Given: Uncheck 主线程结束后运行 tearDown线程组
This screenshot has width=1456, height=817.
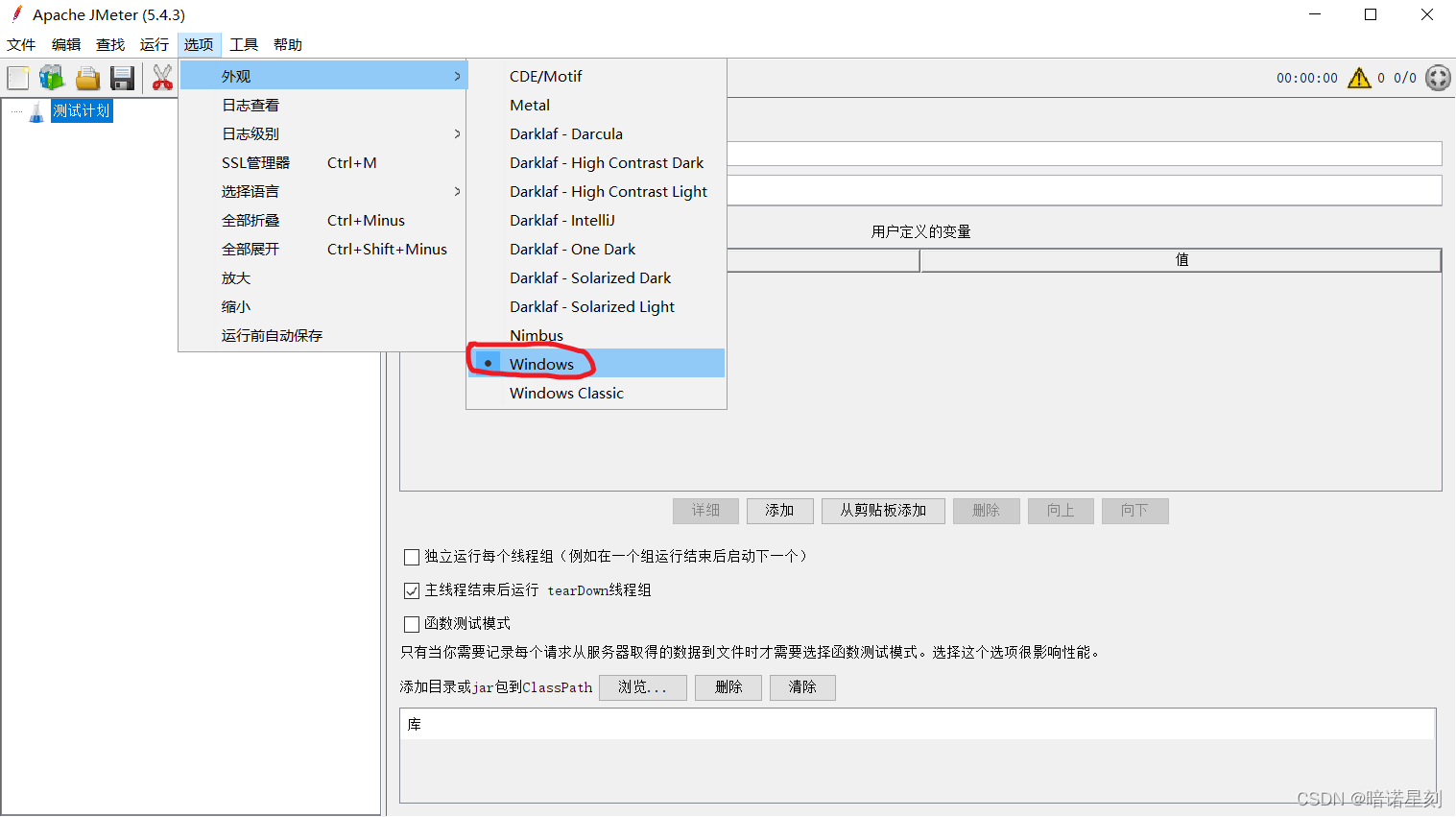Looking at the screenshot, I should pyautogui.click(x=412, y=590).
